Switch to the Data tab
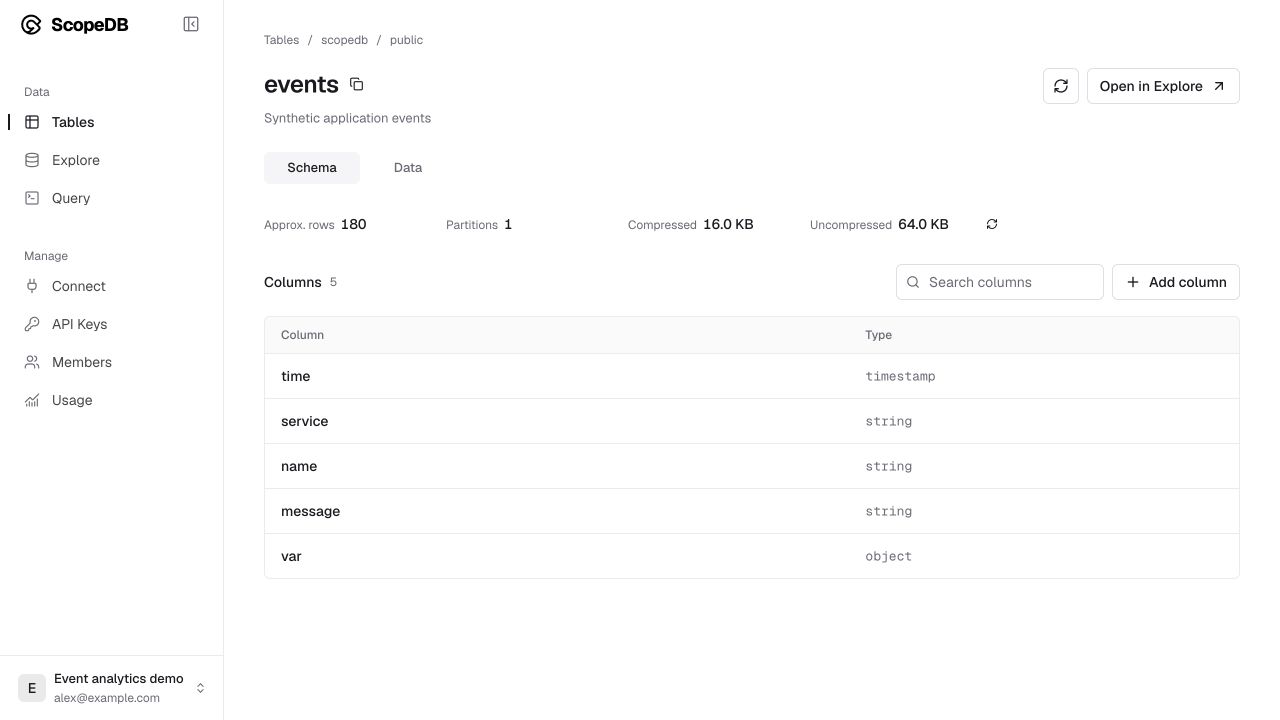The height and width of the screenshot is (720, 1280). click(408, 168)
